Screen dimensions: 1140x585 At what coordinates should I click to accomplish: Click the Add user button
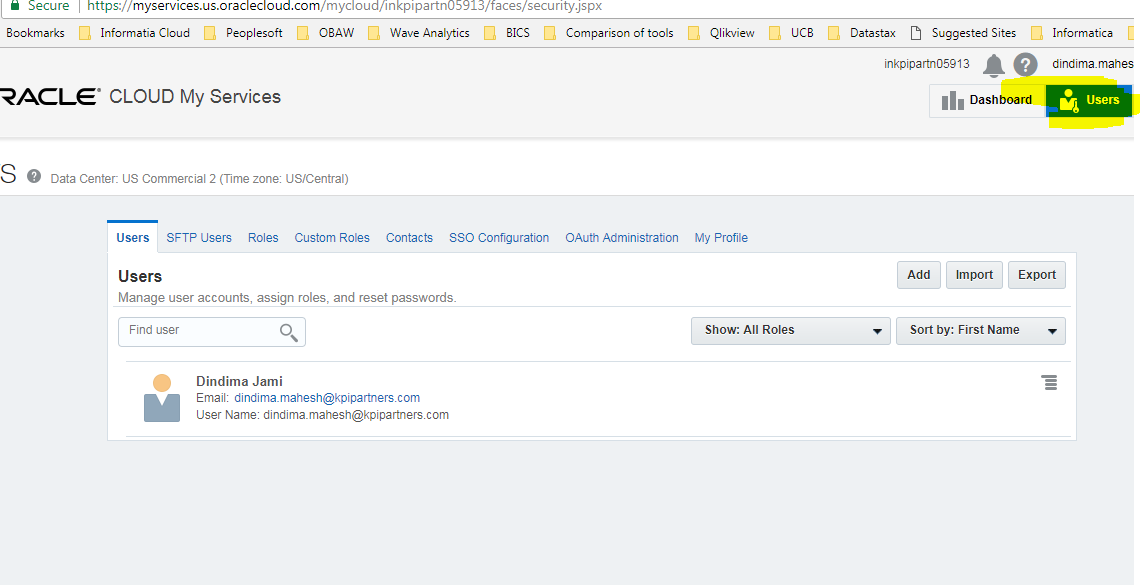pyautogui.click(x=918, y=275)
